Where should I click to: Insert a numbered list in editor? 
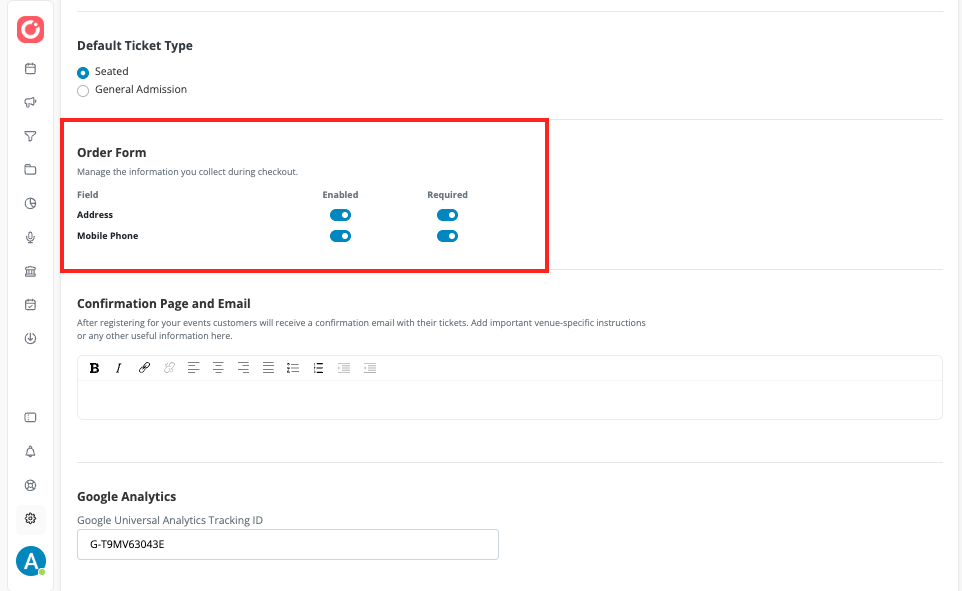(x=318, y=368)
